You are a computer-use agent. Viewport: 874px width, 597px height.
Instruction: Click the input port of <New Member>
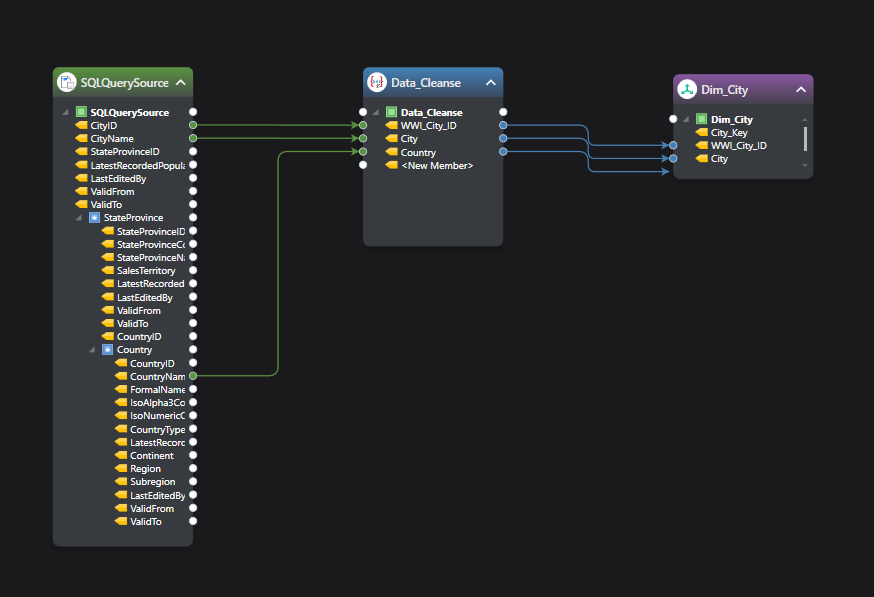point(363,165)
